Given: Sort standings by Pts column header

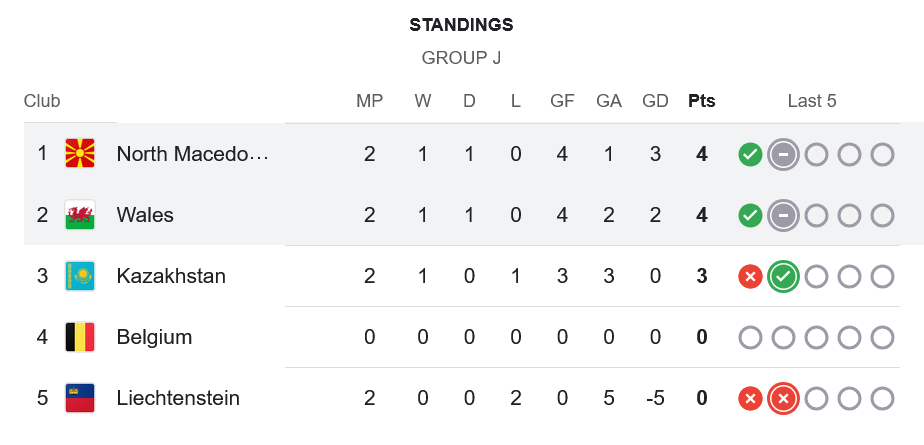Looking at the screenshot, I should pyautogui.click(x=702, y=101).
